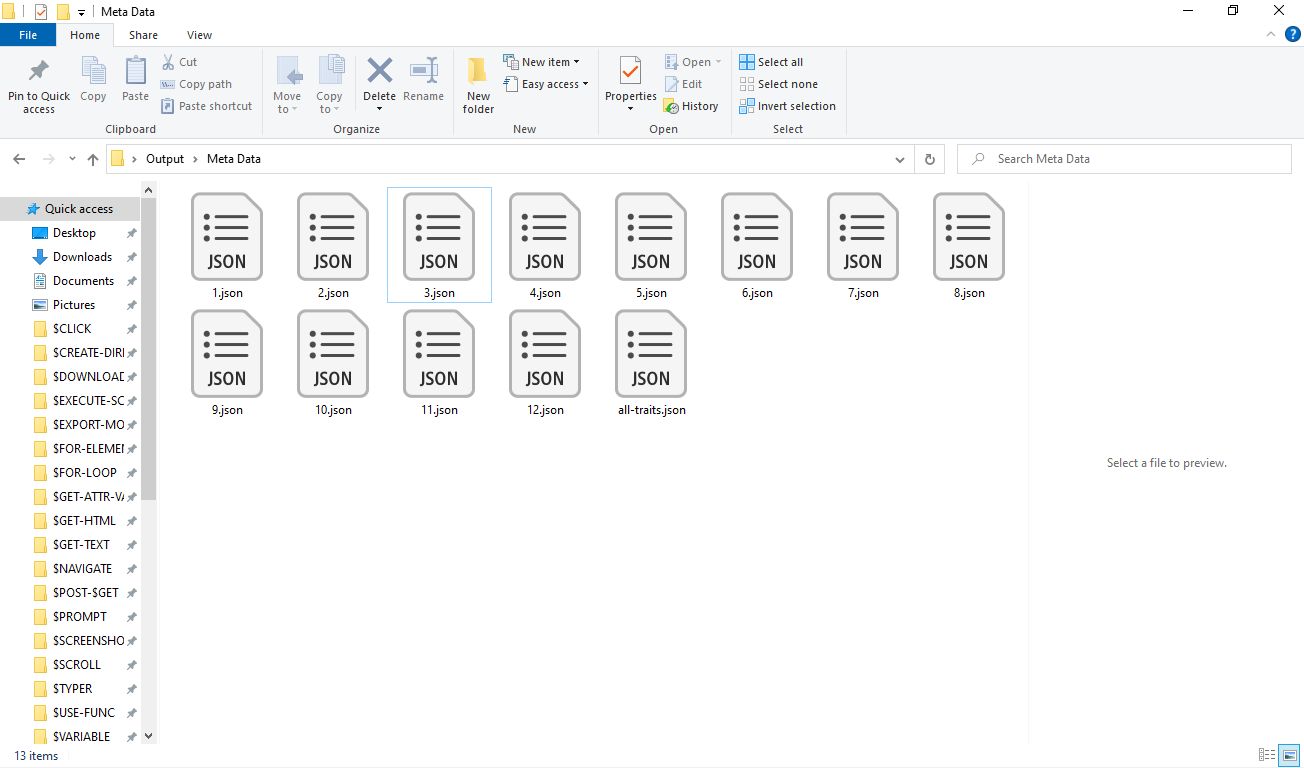Screen dimensions: 1304x768
Task: Select the 11.json file
Action: pos(439,362)
